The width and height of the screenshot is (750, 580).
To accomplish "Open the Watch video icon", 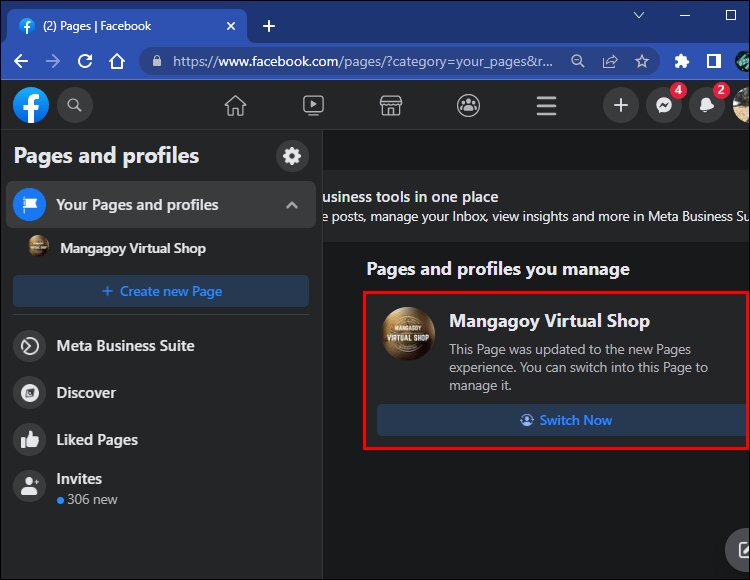I will [x=313, y=105].
